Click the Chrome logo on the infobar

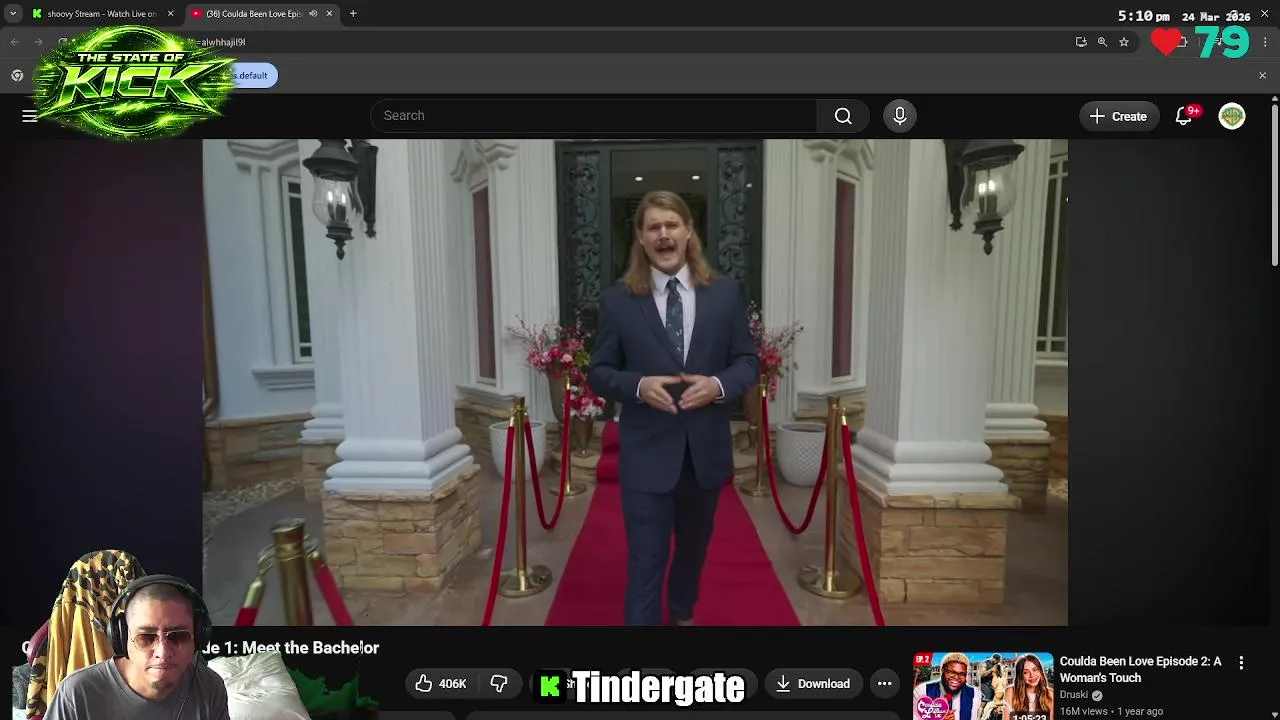tap(17, 76)
